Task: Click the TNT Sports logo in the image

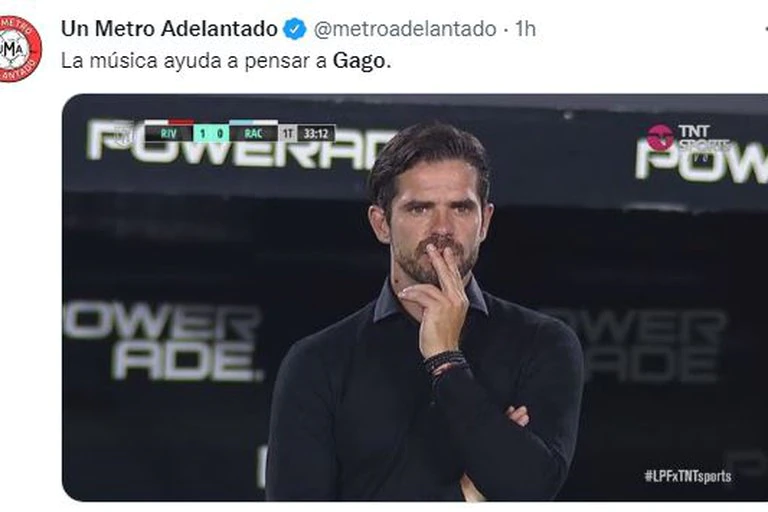Action: (688, 137)
